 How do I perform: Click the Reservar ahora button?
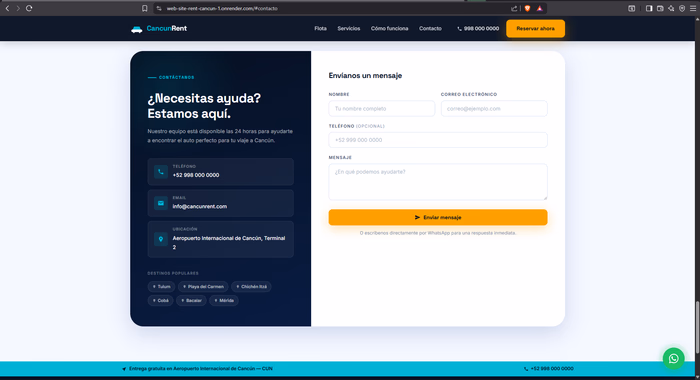coord(535,29)
